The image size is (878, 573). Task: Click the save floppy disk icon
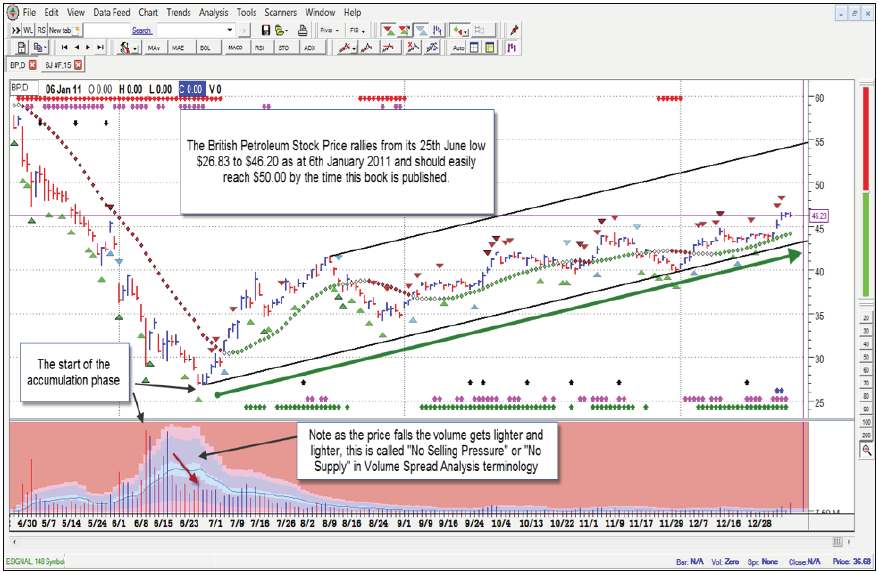266,30
